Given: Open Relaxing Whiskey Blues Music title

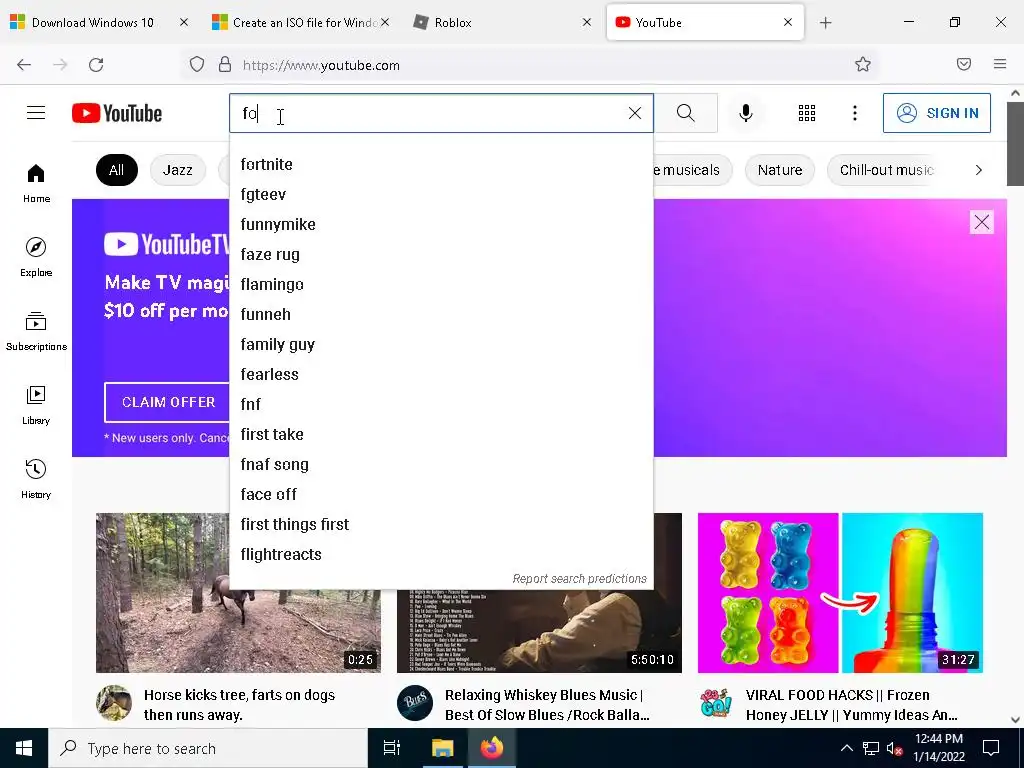Looking at the screenshot, I should click(x=547, y=705).
